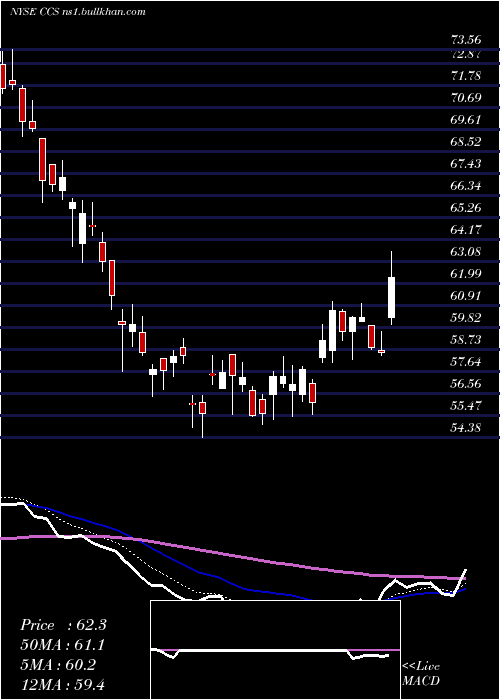The image size is (500, 700).
Task: Click the 54.38 price label
Action: coord(466,427)
